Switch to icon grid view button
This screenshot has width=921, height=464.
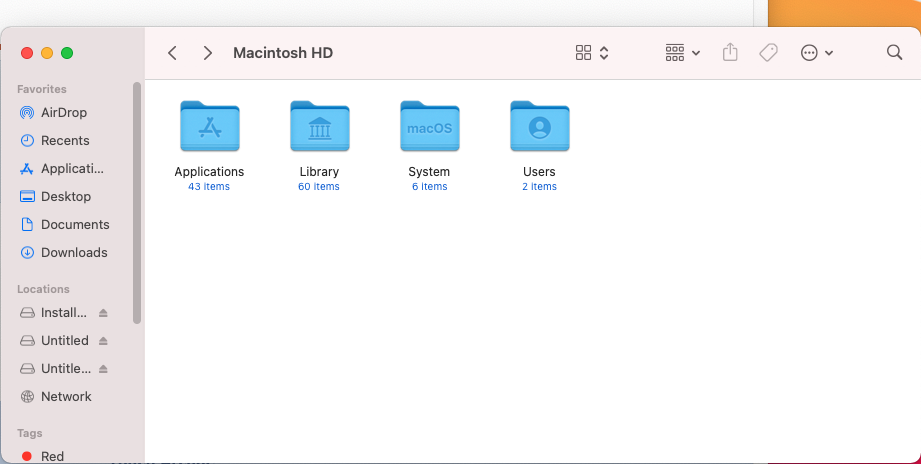(583, 53)
